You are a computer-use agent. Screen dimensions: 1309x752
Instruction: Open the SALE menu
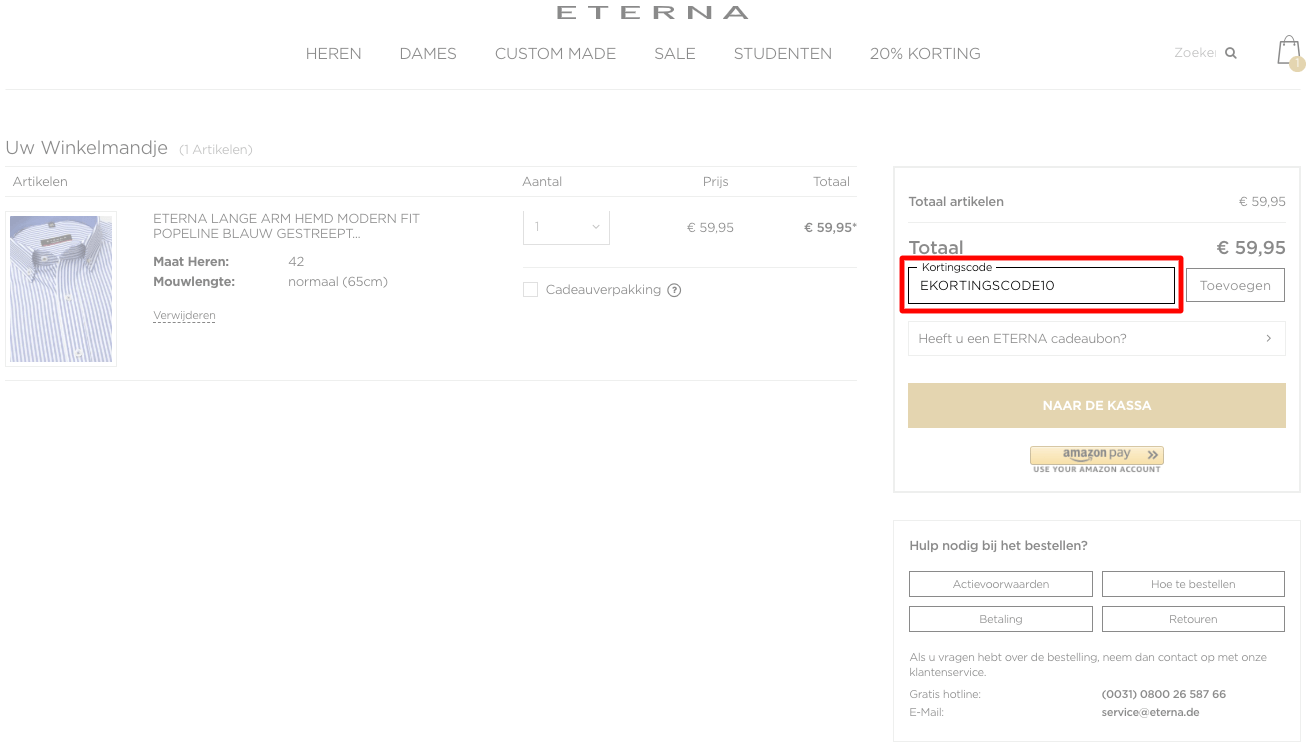(x=675, y=54)
